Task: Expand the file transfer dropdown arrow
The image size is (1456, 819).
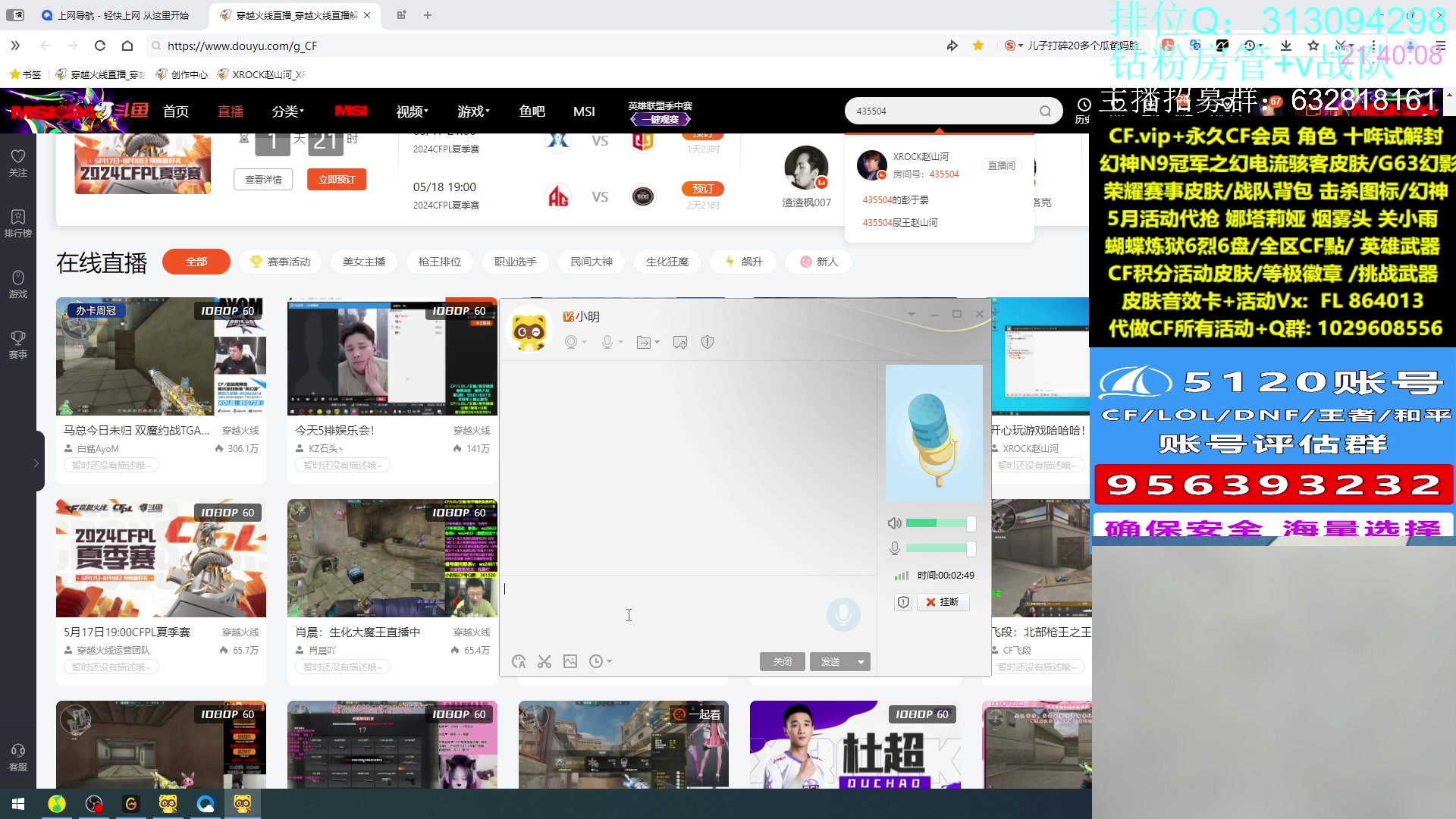Action: click(x=657, y=343)
